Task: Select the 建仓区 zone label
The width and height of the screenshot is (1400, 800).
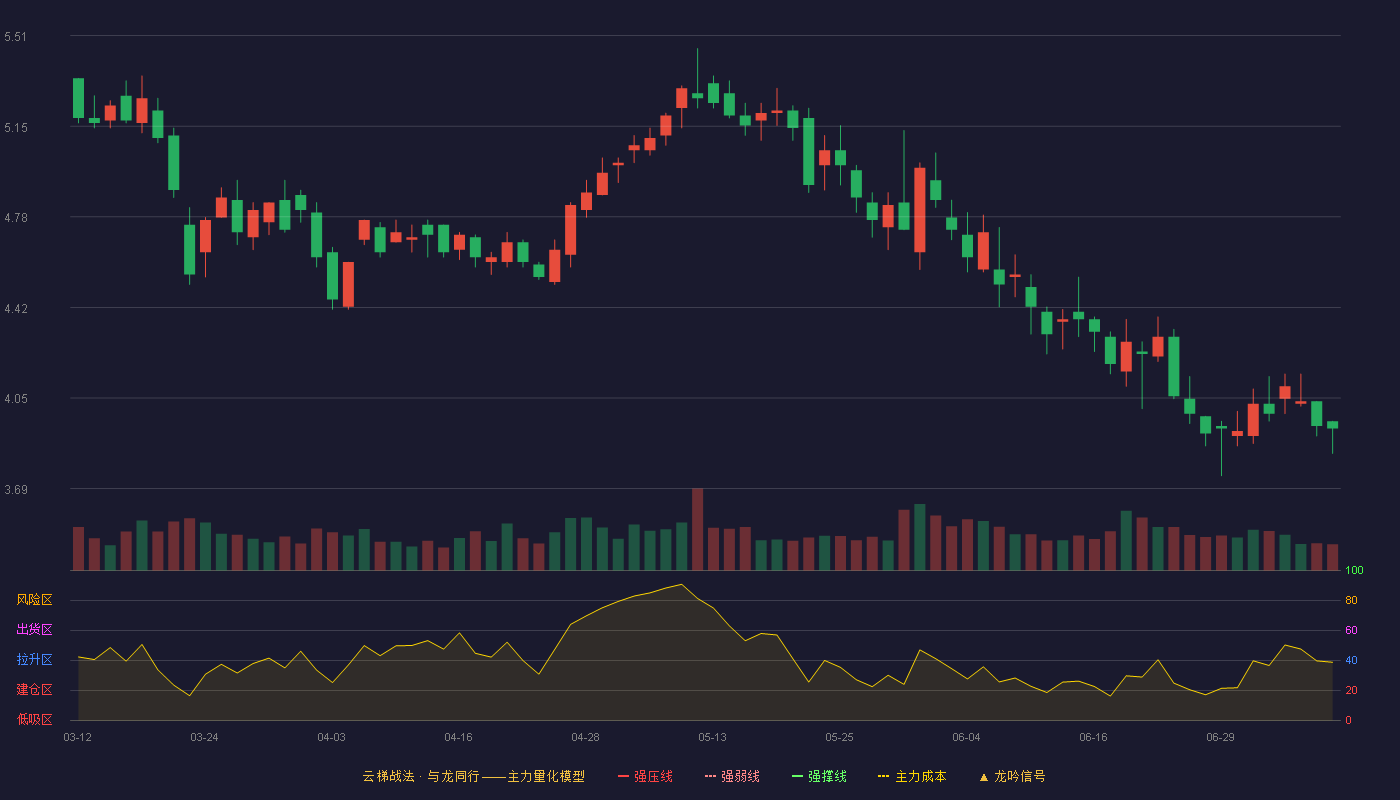Action: [34, 690]
